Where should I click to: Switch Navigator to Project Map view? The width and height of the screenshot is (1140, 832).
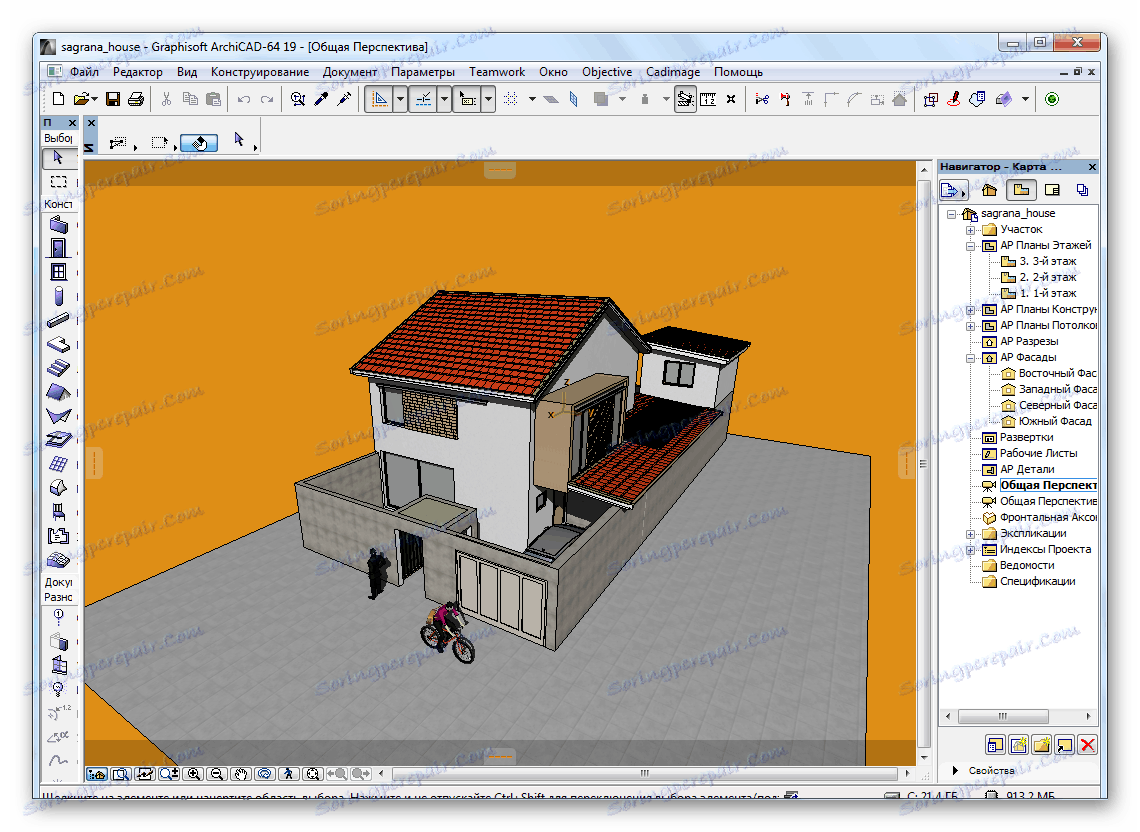click(990, 191)
